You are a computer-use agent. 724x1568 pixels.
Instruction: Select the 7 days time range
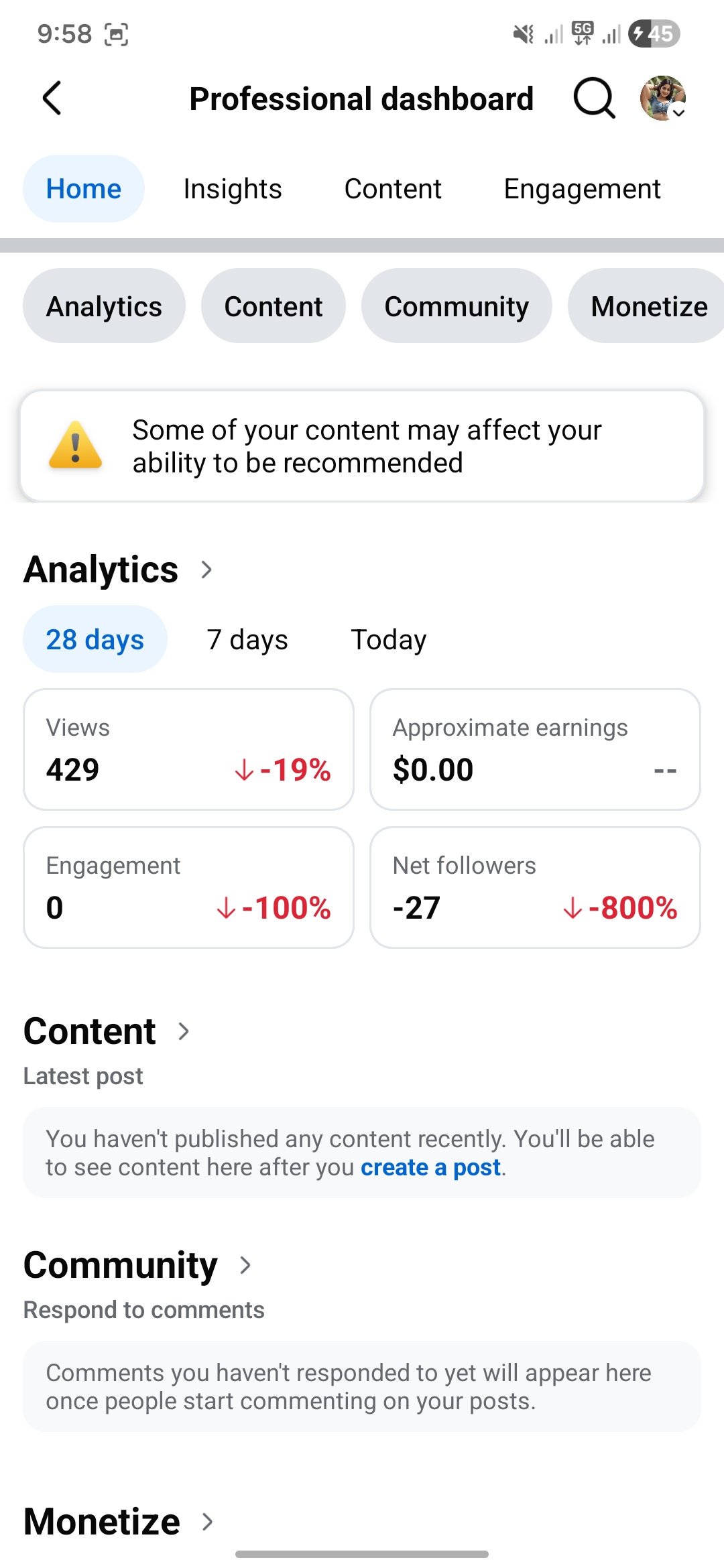click(247, 640)
